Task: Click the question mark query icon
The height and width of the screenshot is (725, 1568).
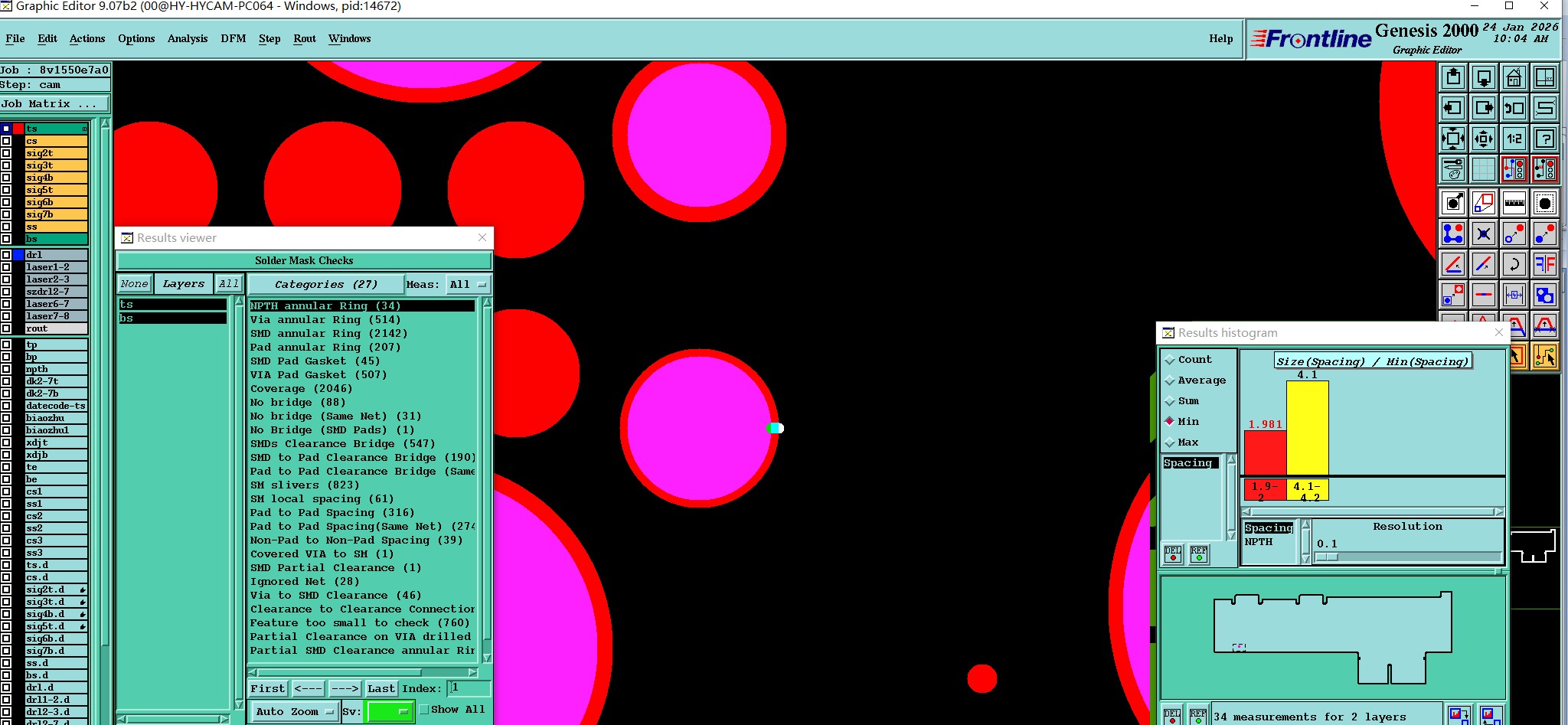Action: pyautogui.click(x=1545, y=139)
